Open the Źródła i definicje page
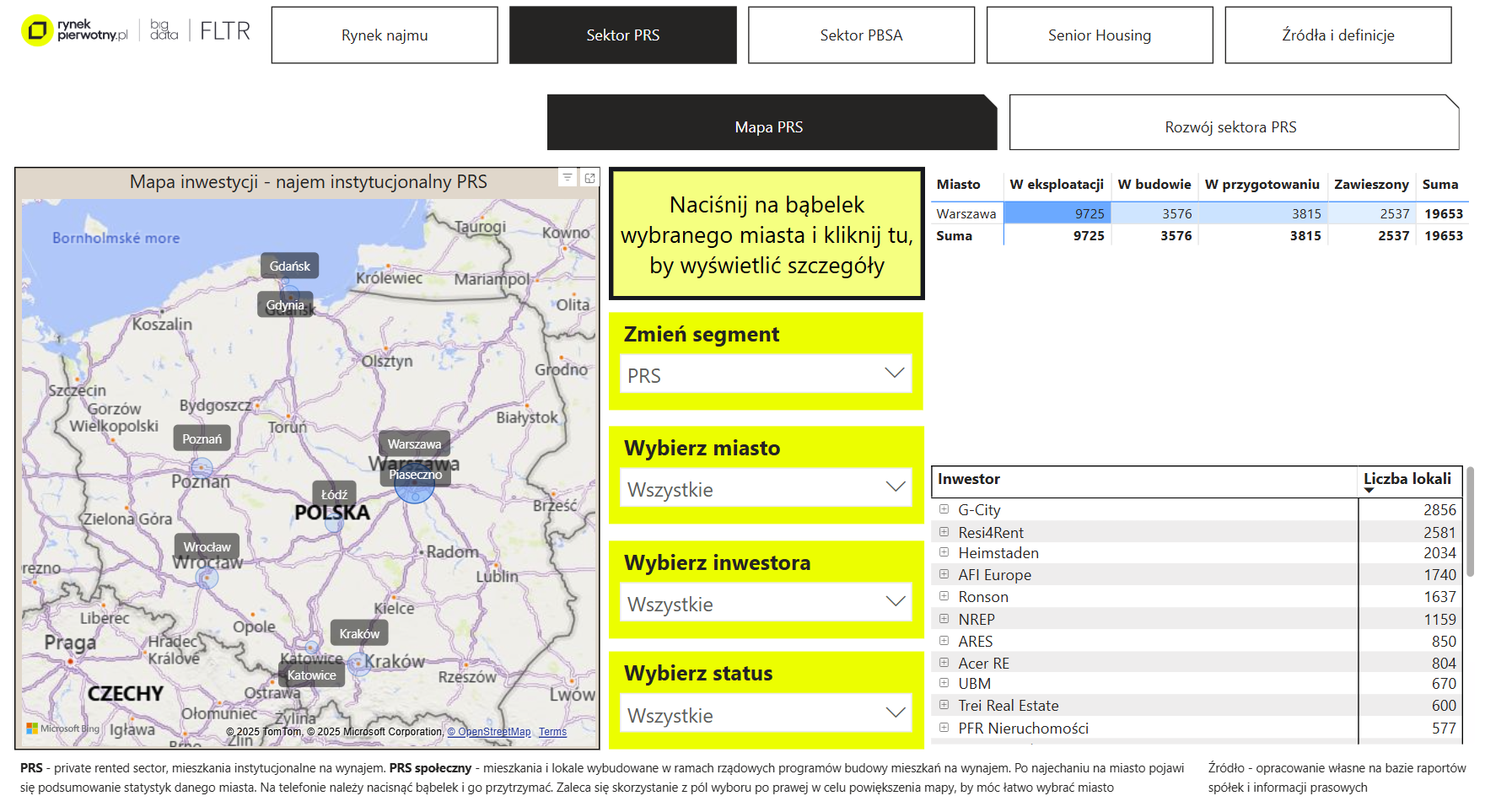This screenshot has height=812, width=1485. [1337, 35]
